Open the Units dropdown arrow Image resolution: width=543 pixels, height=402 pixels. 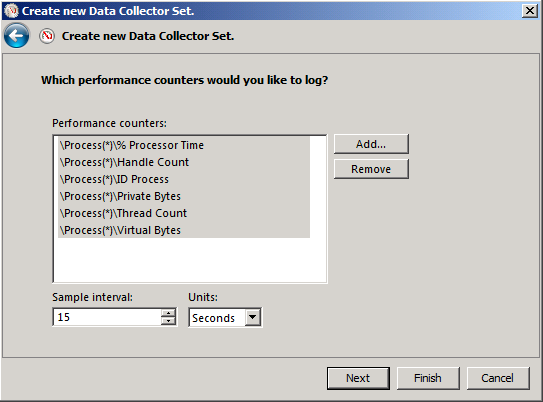tap(253, 317)
